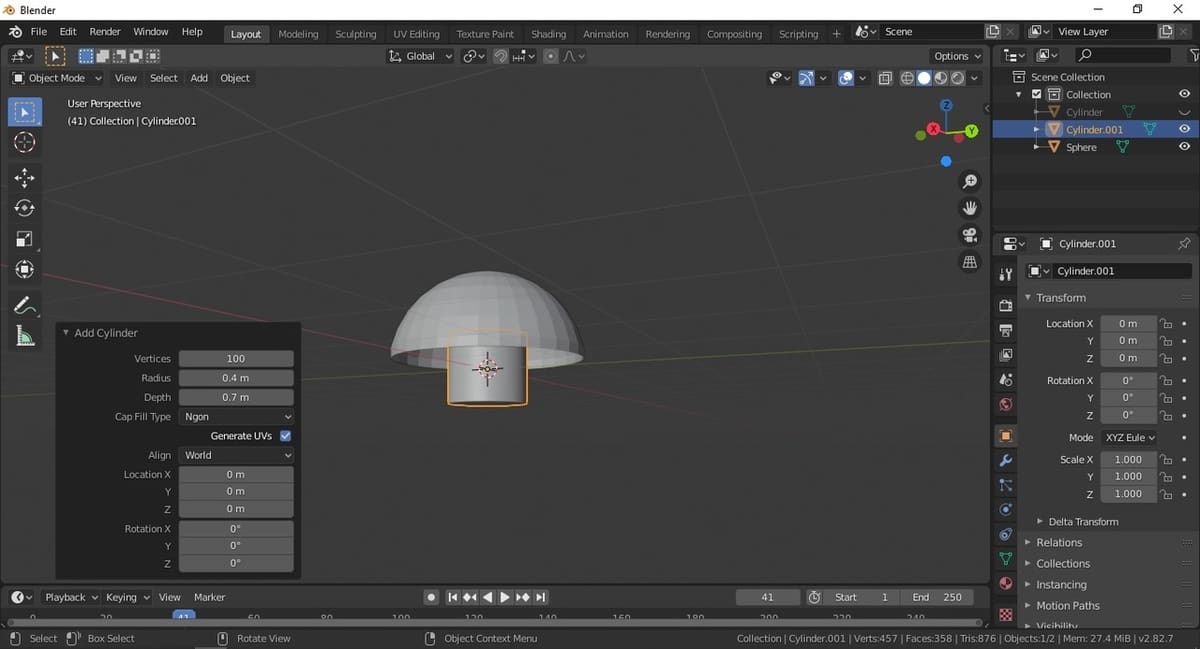Switch to the Sculpting workspace tab
This screenshot has height=649, width=1200.
356,34
